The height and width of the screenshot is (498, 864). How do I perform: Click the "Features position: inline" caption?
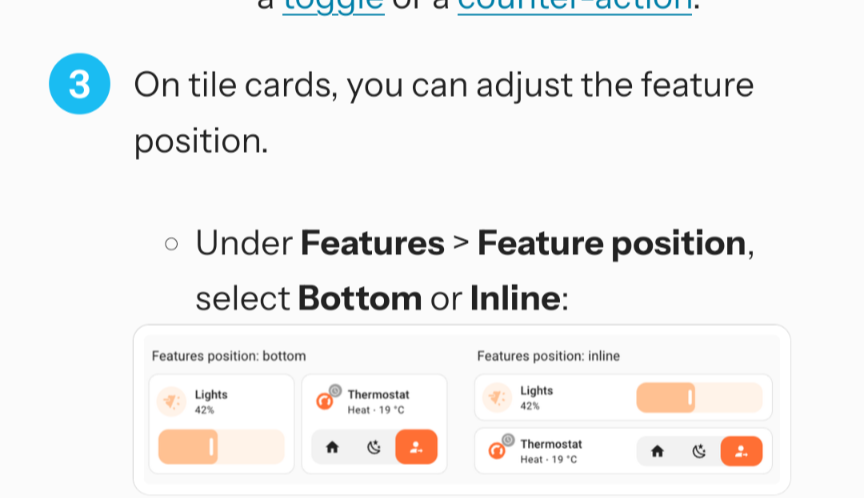point(548,356)
